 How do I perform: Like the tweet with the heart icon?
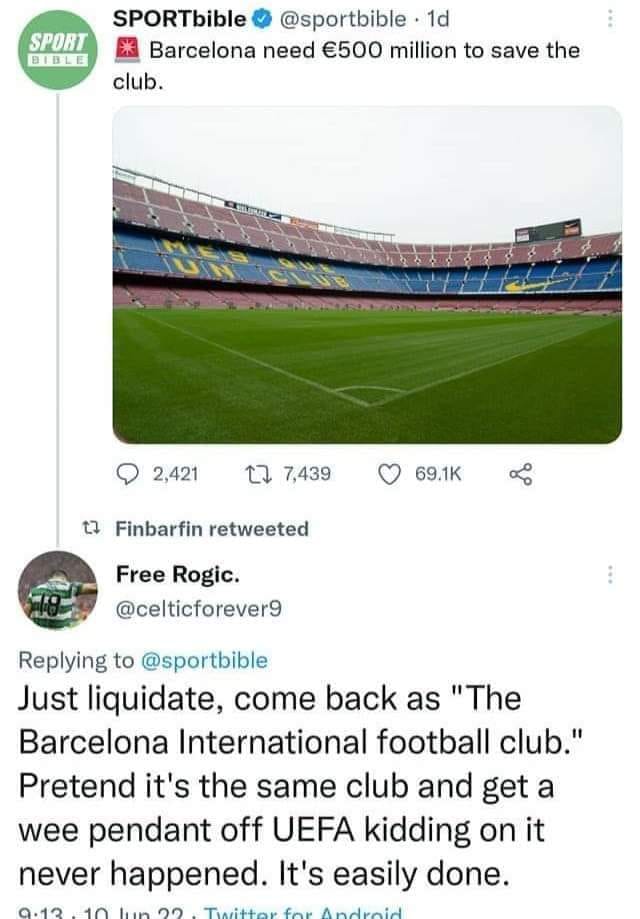[392, 472]
